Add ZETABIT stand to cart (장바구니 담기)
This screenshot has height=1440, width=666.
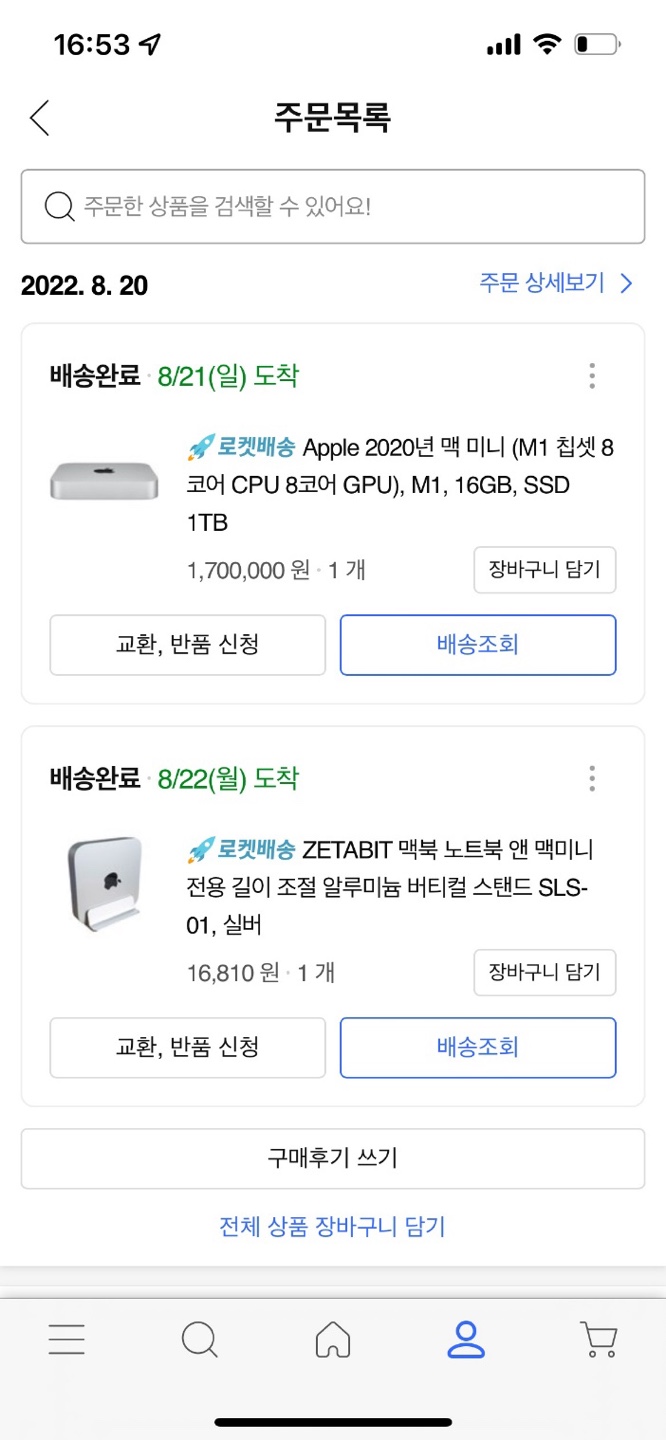[544, 972]
